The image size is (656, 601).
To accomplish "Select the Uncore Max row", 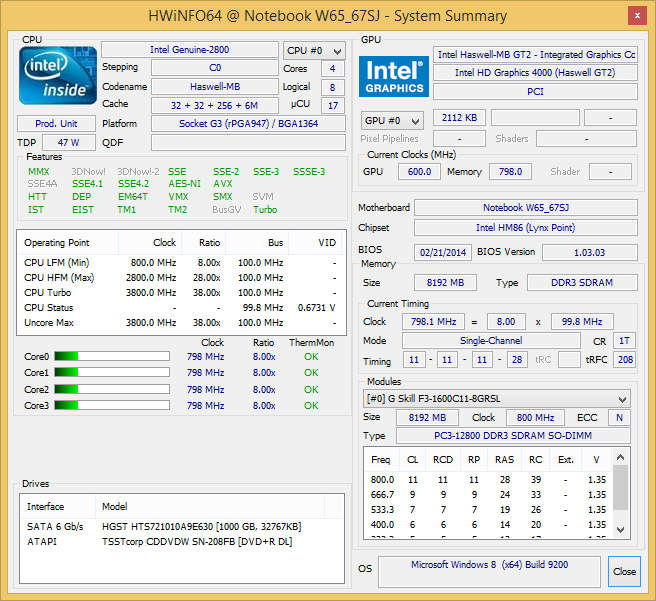I will coord(181,323).
